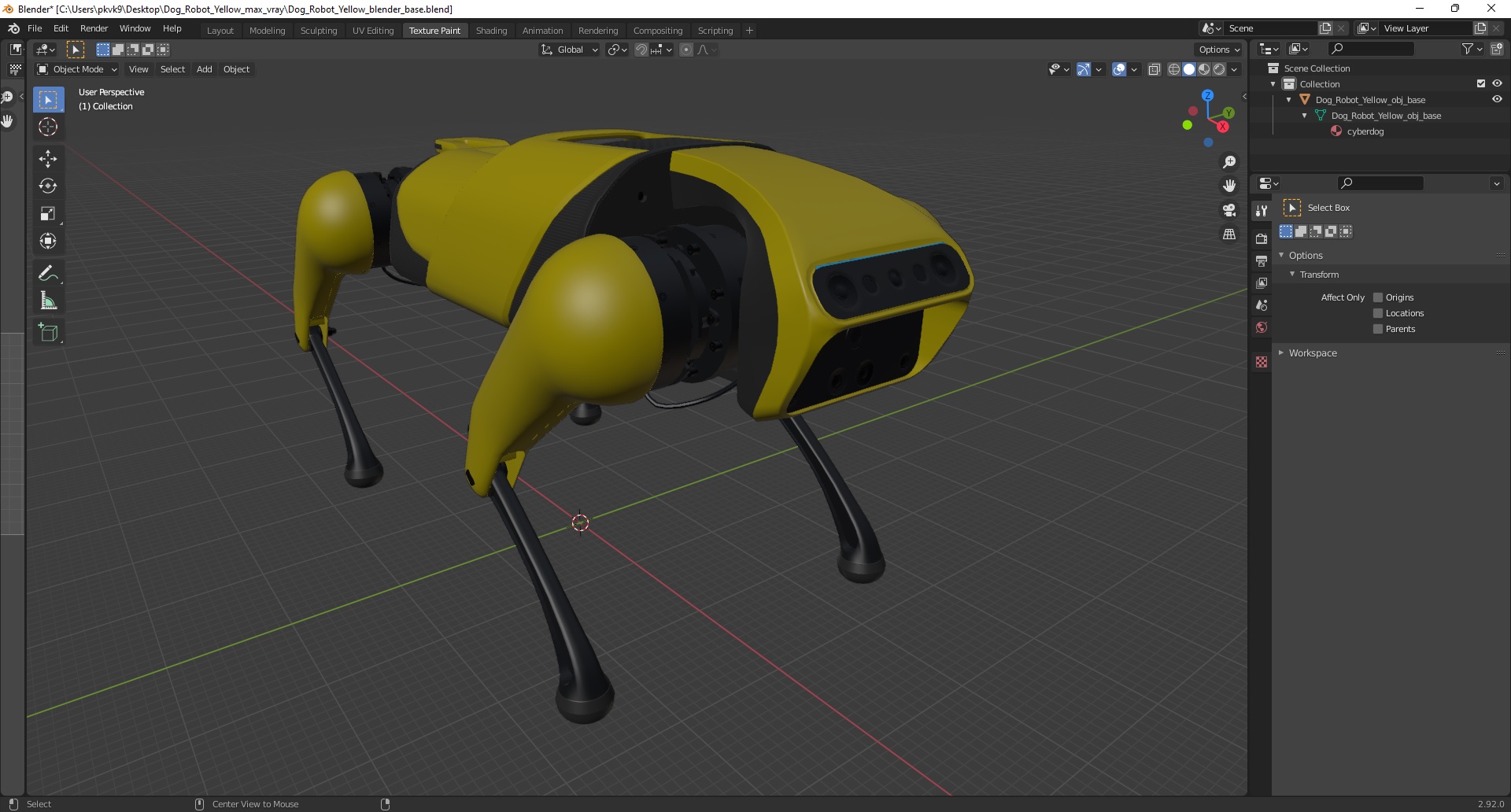
Task: Open the pivot point dropdown
Action: pyautogui.click(x=618, y=50)
